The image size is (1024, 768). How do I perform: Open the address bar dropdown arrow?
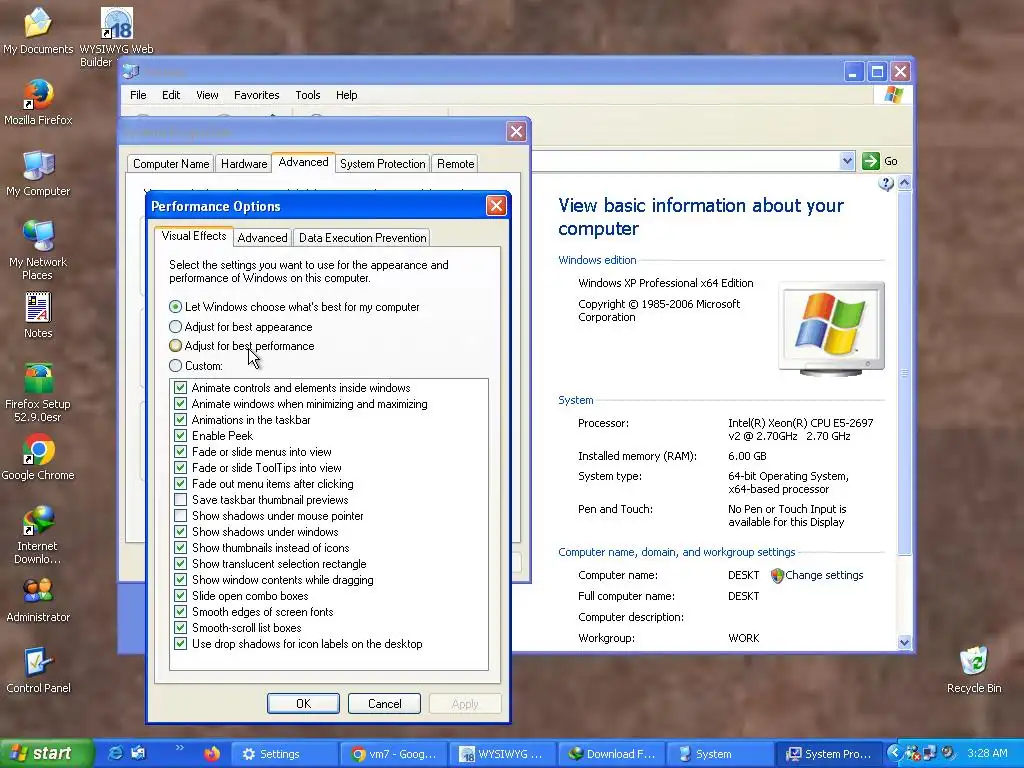(846, 161)
